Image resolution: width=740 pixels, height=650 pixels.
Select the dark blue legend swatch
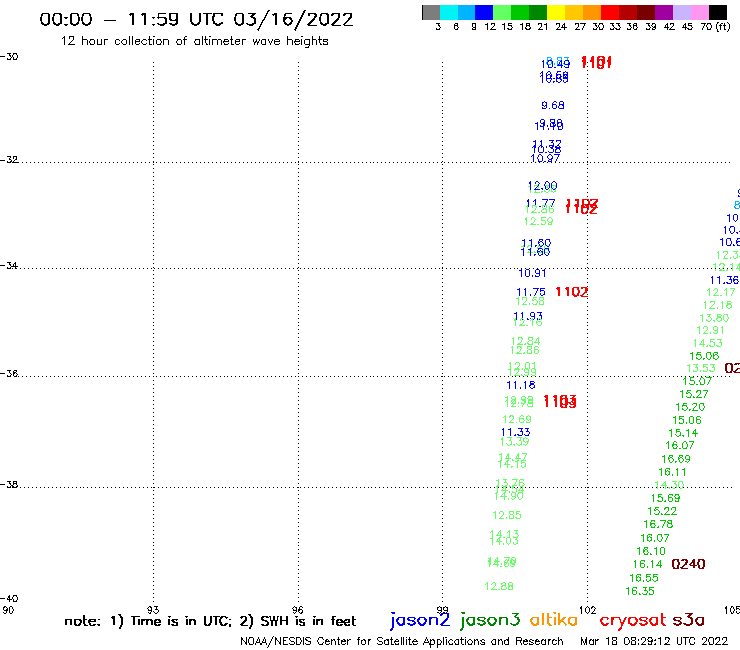click(484, 12)
